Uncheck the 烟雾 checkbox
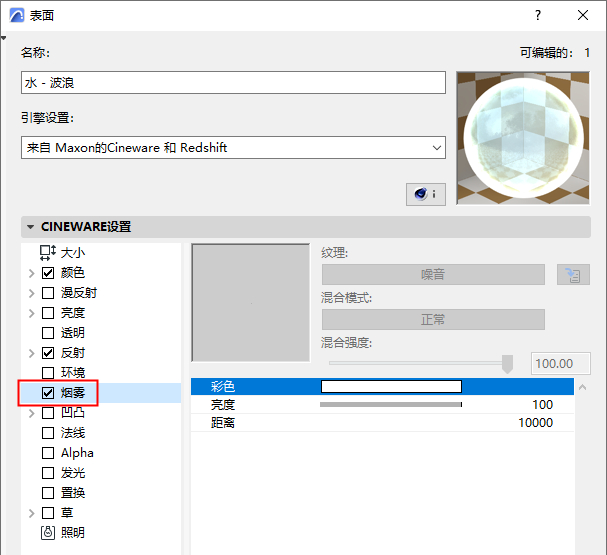This screenshot has width=607, height=555. [48, 393]
